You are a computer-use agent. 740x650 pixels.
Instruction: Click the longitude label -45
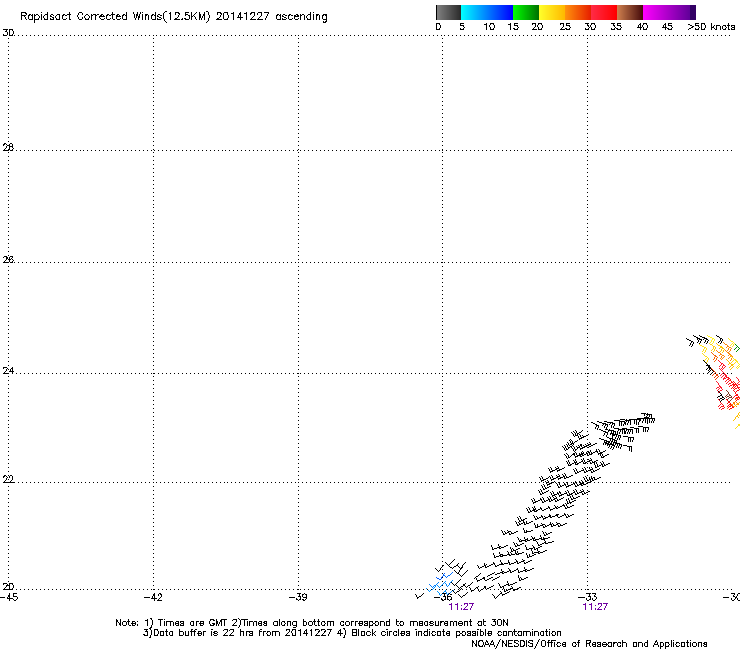pyautogui.click(x=9, y=597)
